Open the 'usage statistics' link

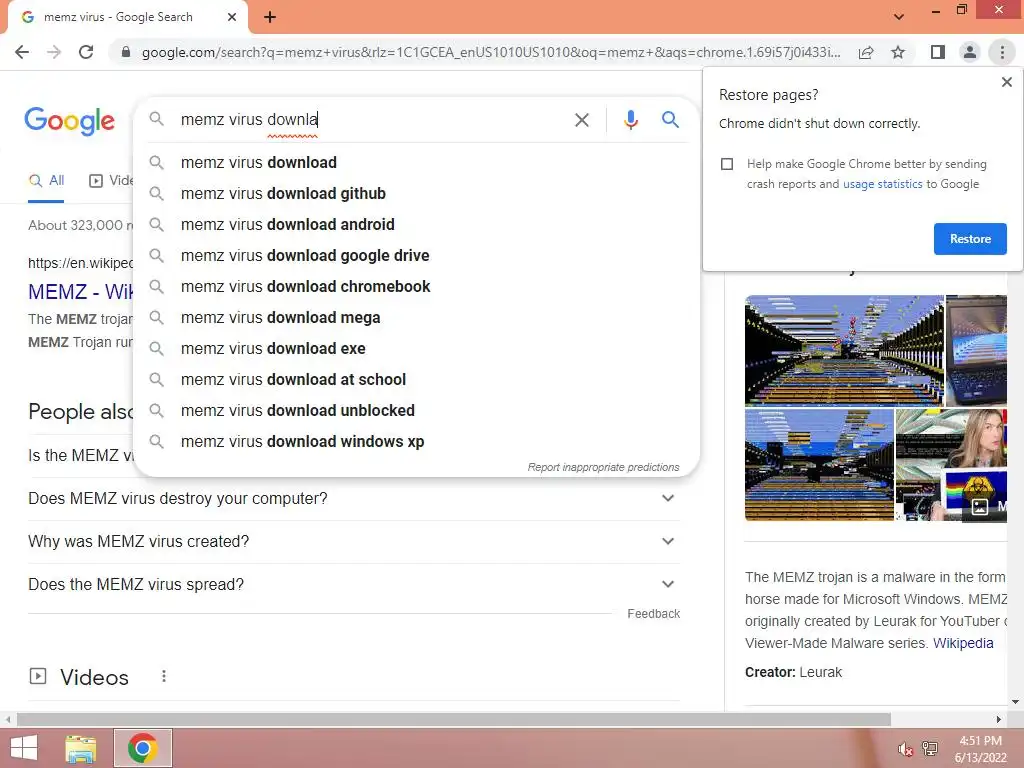tap(882, 184)
